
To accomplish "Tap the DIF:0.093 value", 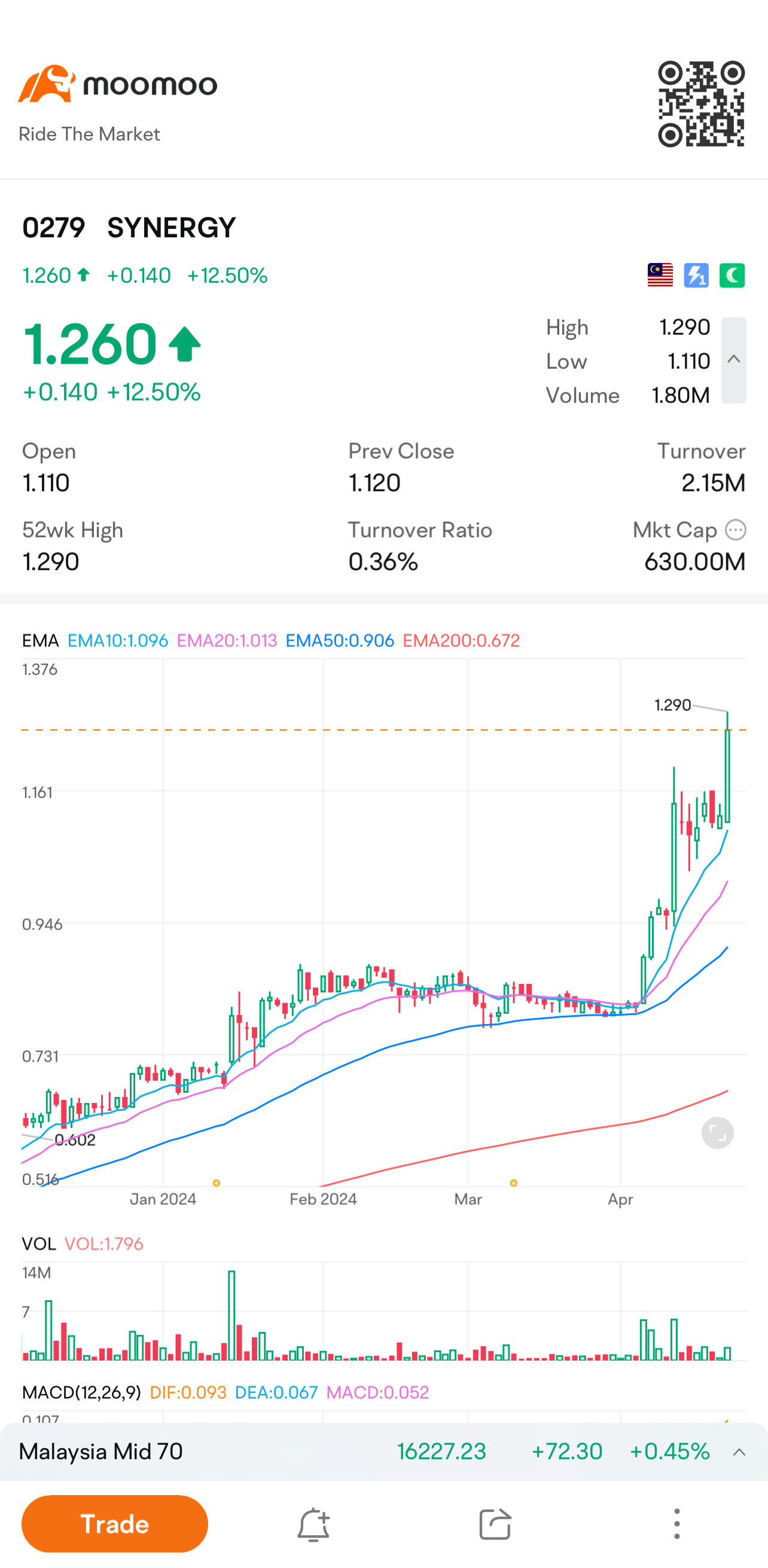I will point(188,1392).
